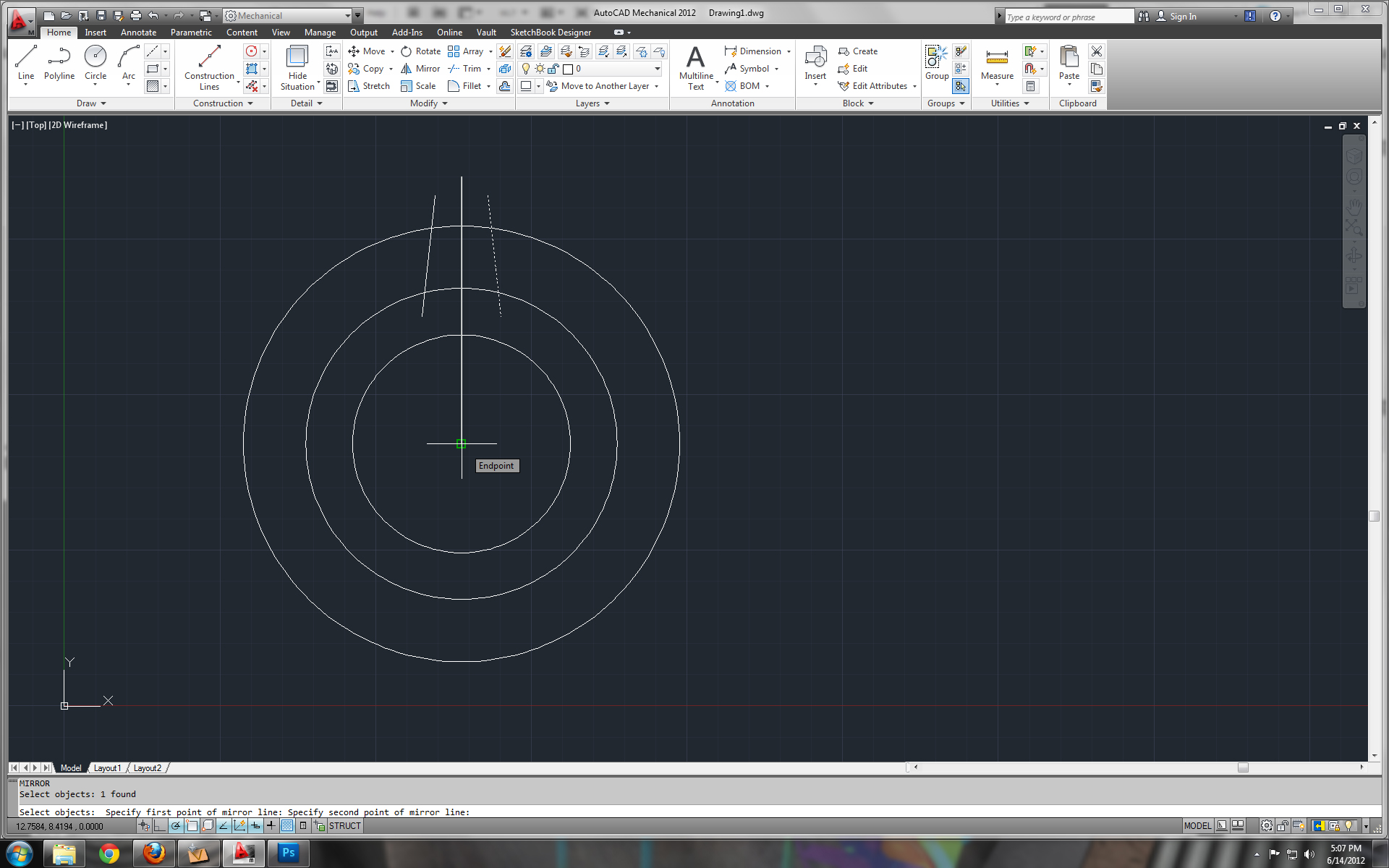Toggle Object Snap in status bar
This screenshot has height=868, width=1389.
192,826
